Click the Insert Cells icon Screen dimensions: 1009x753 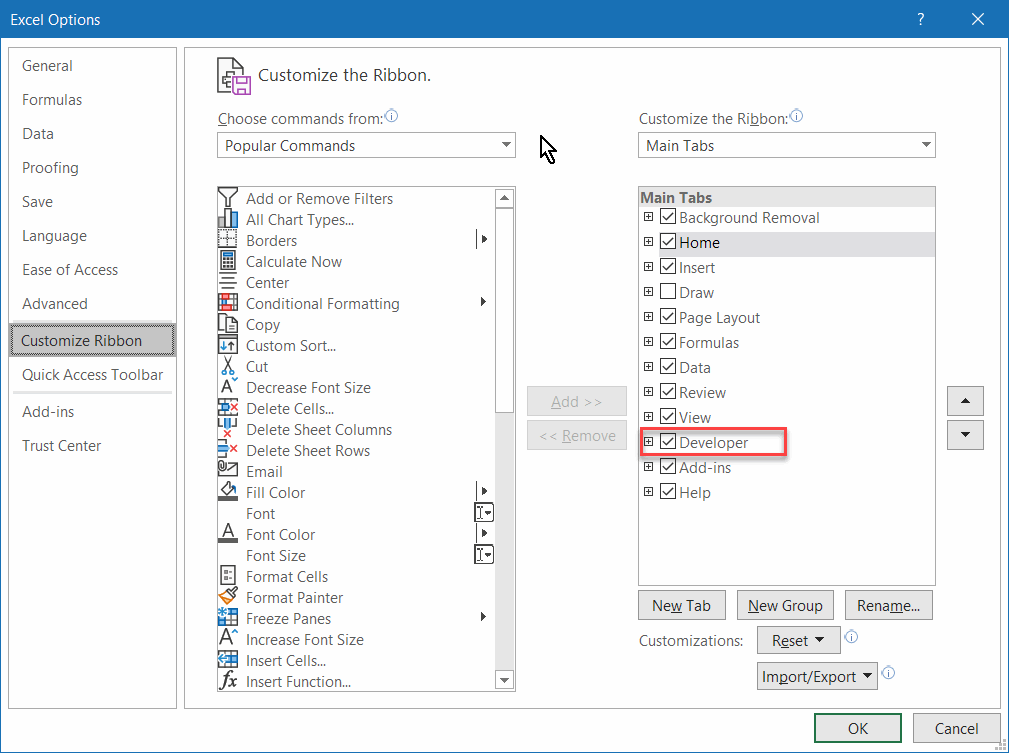228,660
